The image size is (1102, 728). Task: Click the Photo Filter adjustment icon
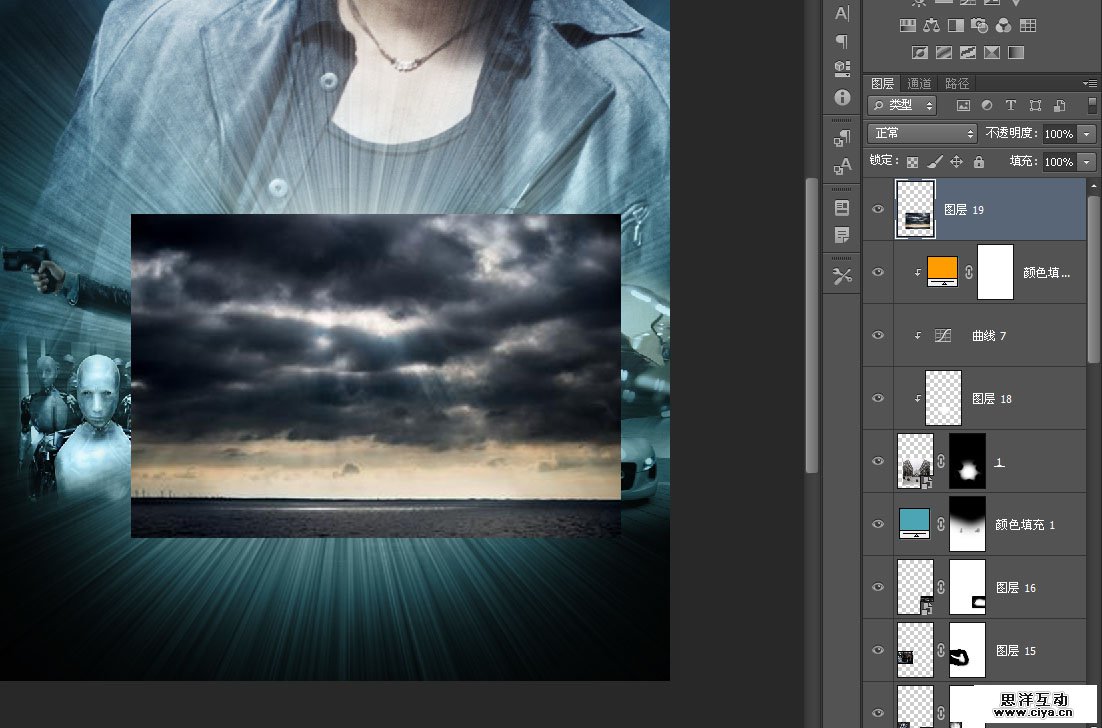[x=980, y=26]
